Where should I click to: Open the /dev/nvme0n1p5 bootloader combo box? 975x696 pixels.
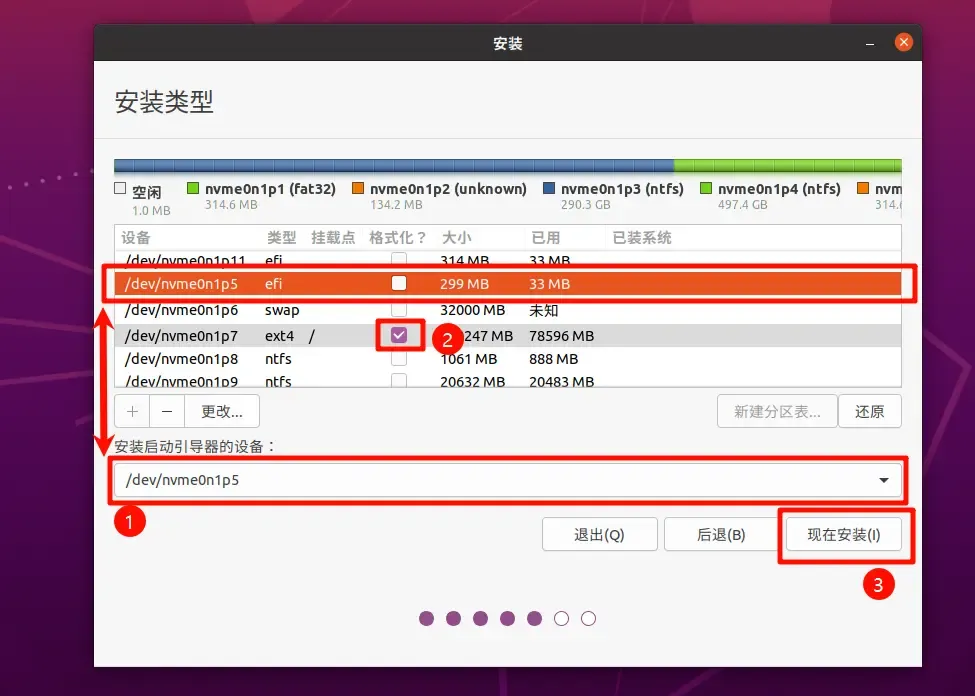[x=507, y=480]
